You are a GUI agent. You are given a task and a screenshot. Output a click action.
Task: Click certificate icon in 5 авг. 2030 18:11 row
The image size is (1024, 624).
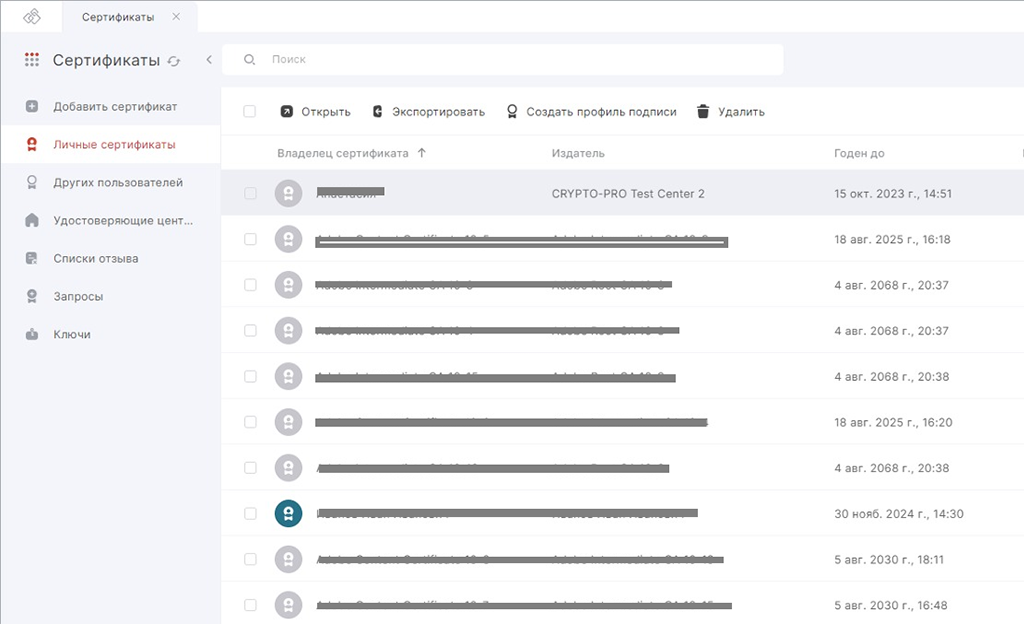[x=288, y=559]
